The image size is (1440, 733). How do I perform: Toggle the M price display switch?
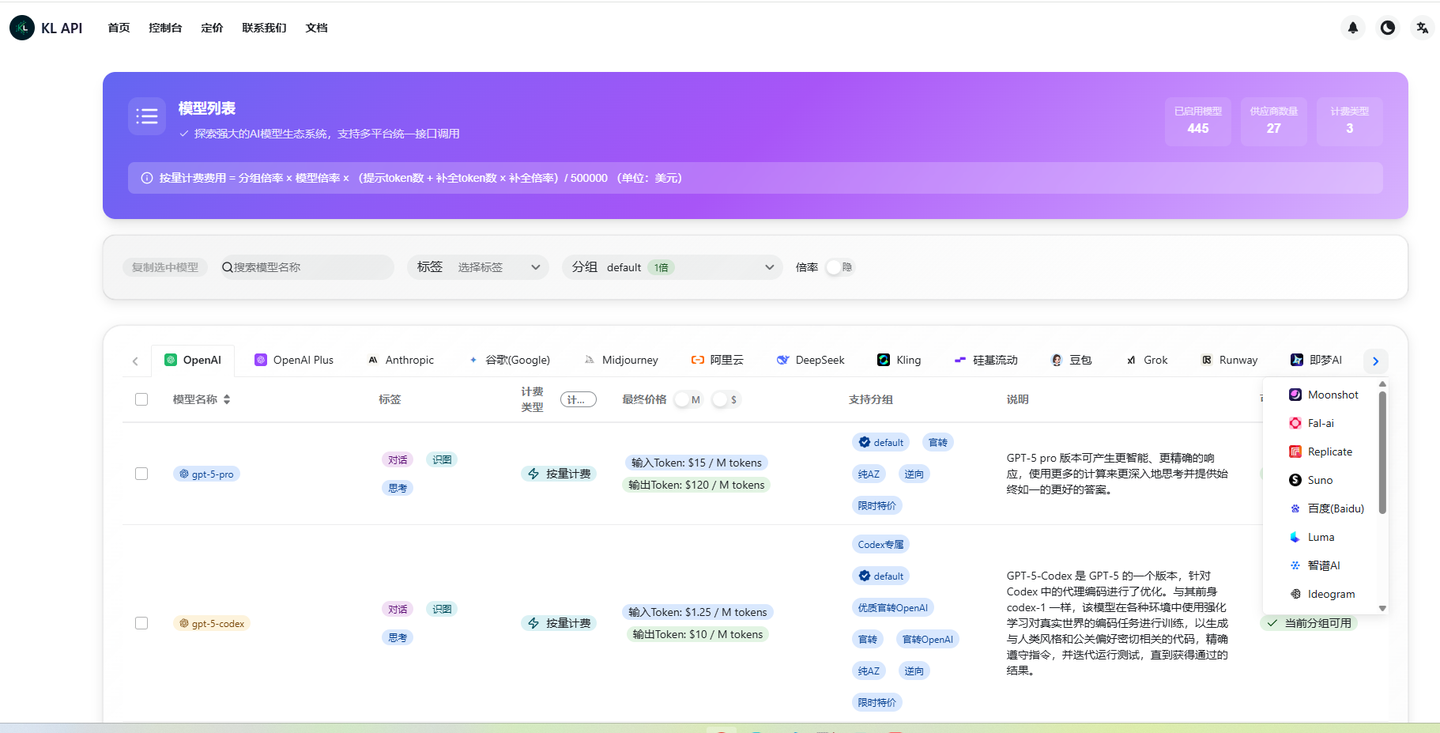coord(688,398)
